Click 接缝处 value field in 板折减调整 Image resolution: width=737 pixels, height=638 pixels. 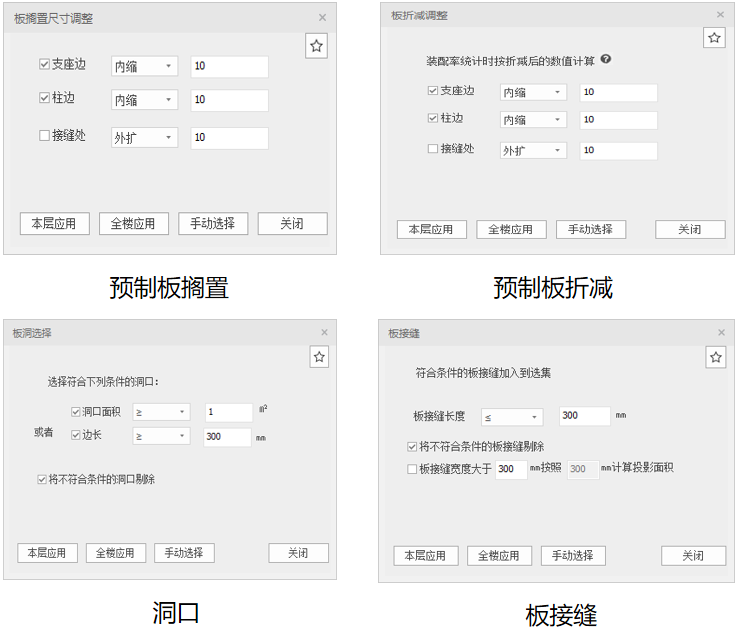[x=618, y=150]
